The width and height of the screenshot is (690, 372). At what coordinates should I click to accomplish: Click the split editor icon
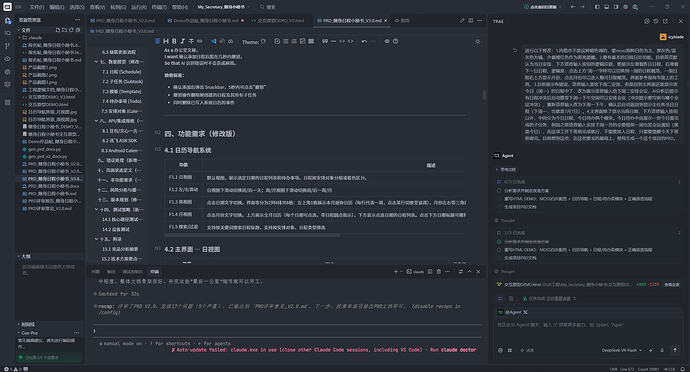(471, 20)
